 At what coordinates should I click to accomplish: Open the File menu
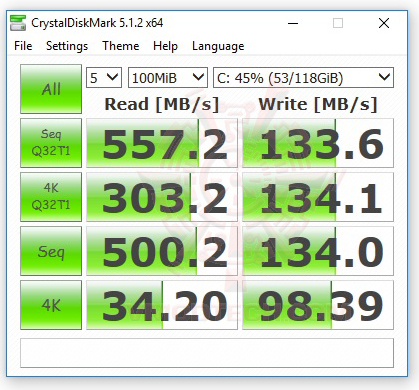point(23,46)
